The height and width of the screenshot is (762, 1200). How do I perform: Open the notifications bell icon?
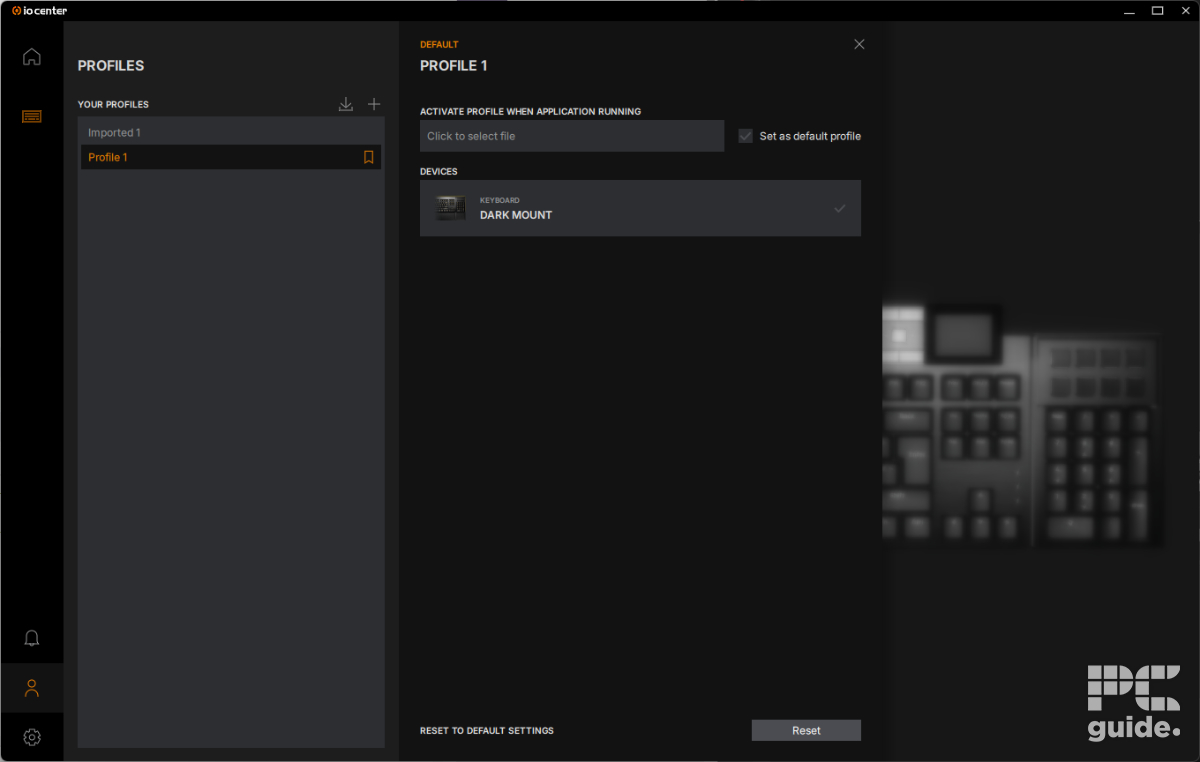point(32,638)
